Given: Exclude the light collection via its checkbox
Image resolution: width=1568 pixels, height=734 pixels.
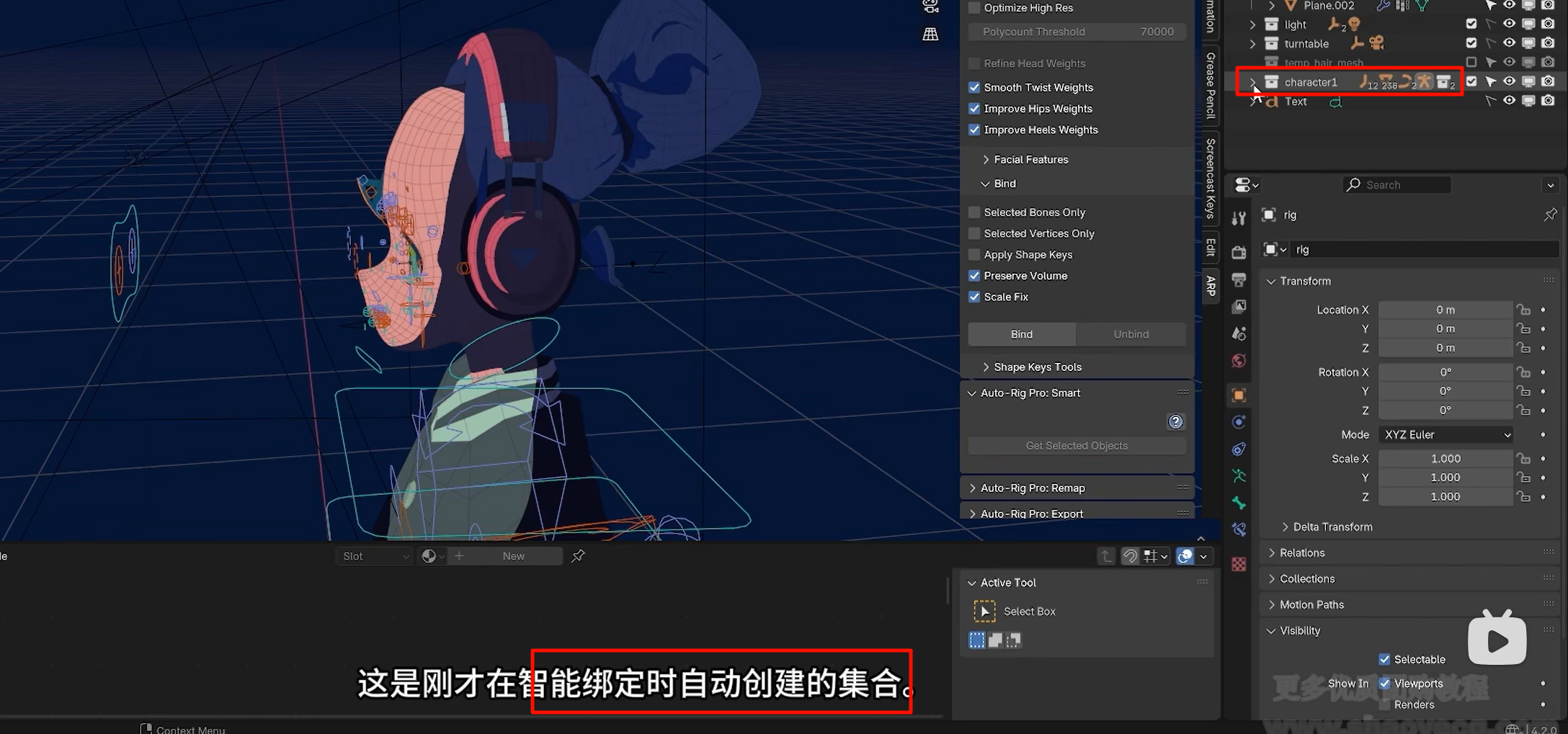Looking at the screenshot, I should [1471, 24].
